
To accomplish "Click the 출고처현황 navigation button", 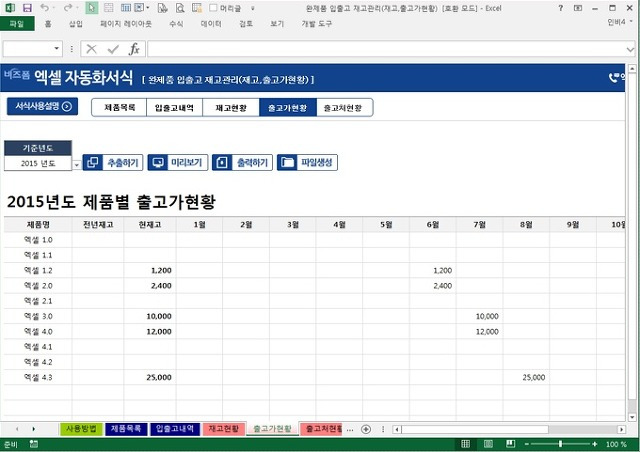I will [344, 108].
